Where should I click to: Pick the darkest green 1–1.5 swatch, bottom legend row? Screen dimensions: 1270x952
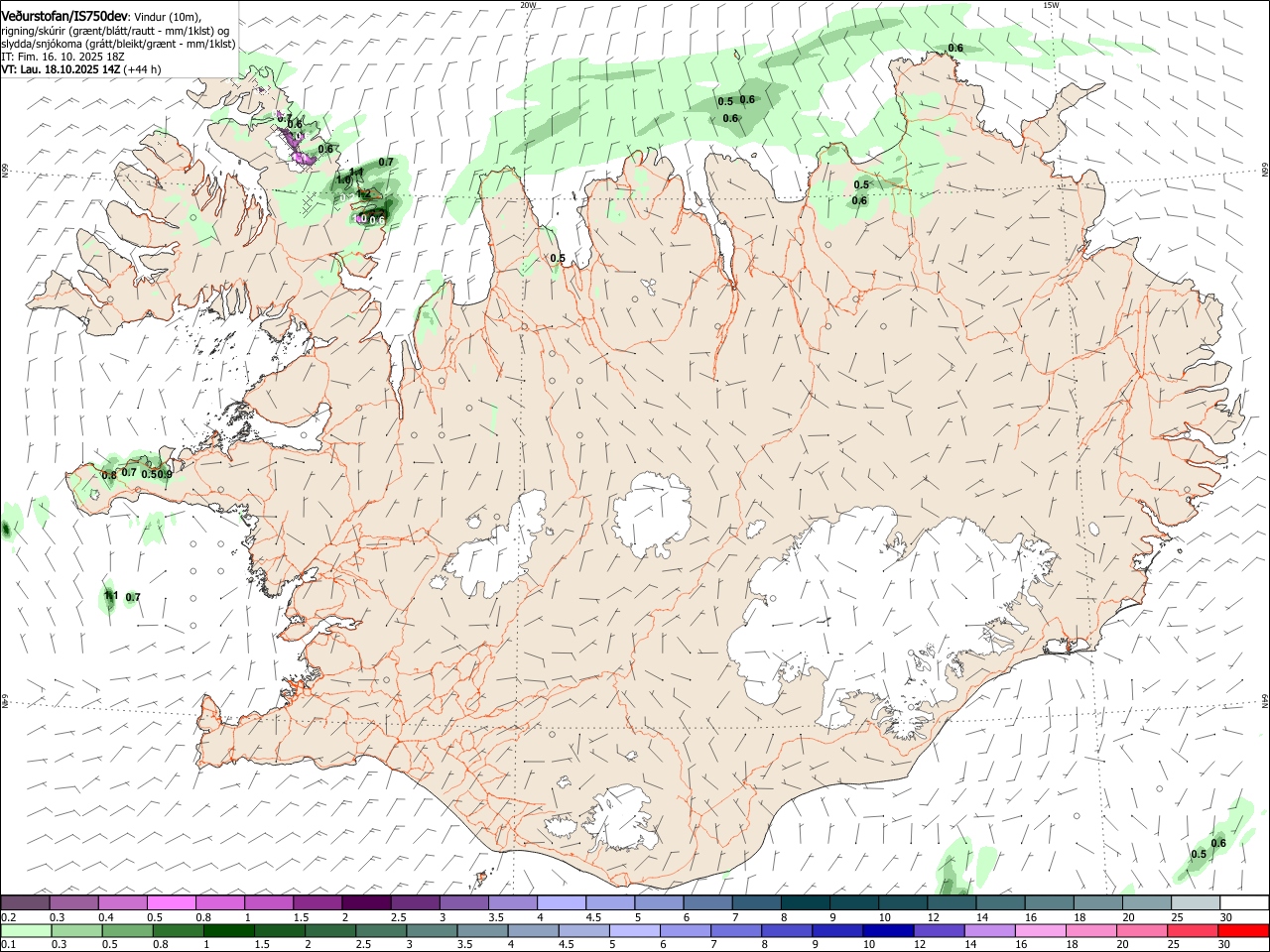click(x=229, y=930)
